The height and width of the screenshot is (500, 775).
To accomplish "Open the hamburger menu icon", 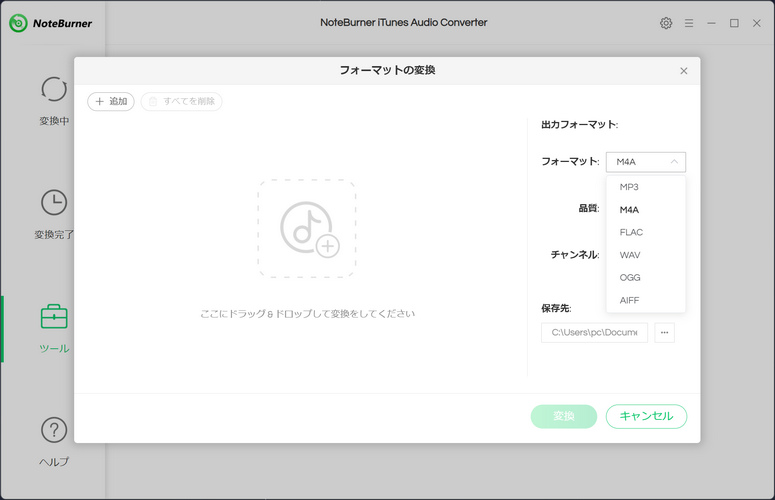I will coord(689,23).
